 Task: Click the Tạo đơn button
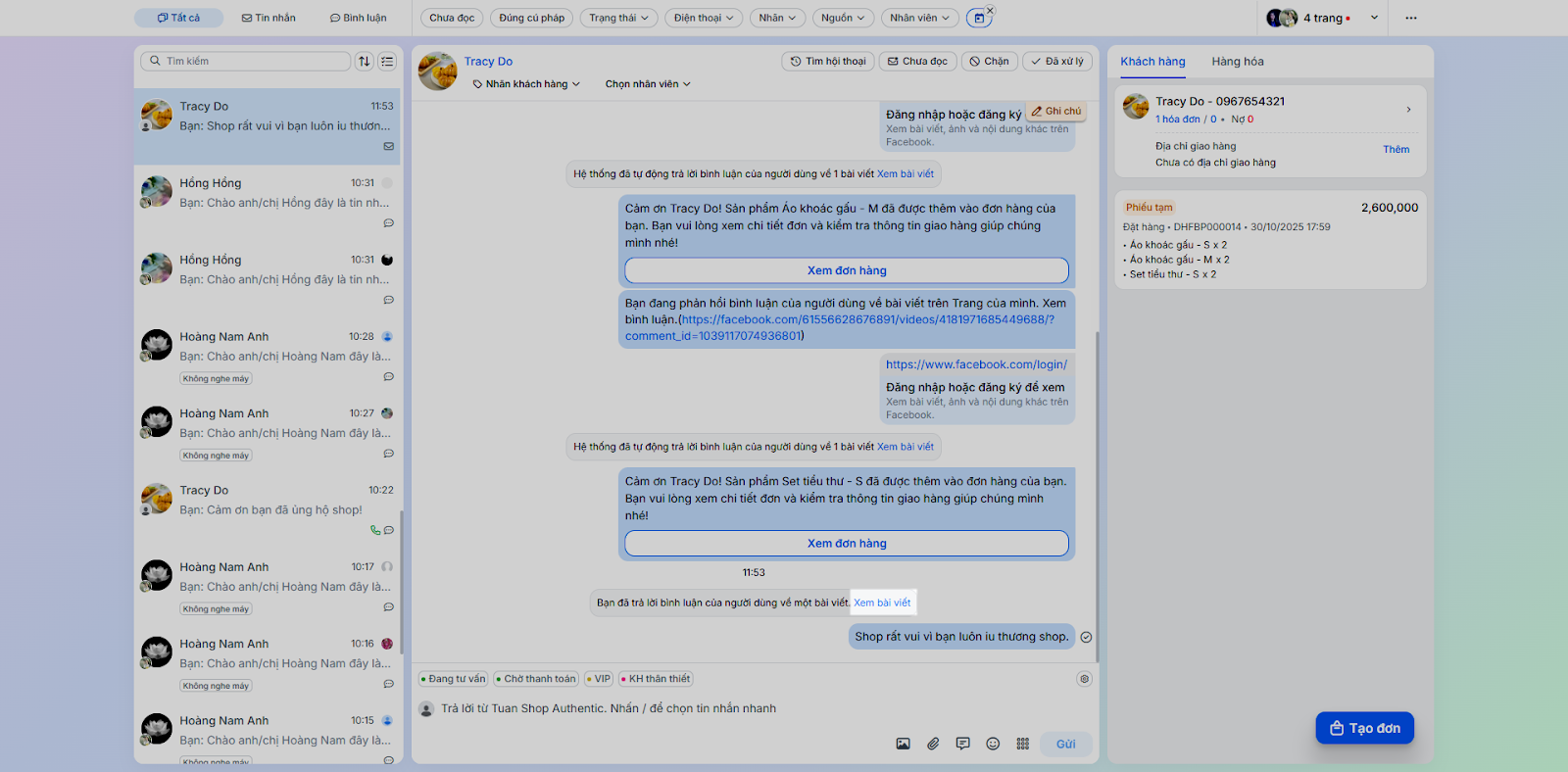coord(1365,728)
